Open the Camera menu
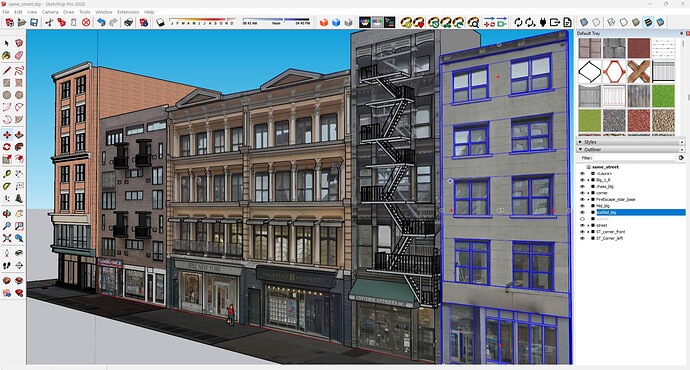Screen dimensions: 690x370 click(50, 12)
